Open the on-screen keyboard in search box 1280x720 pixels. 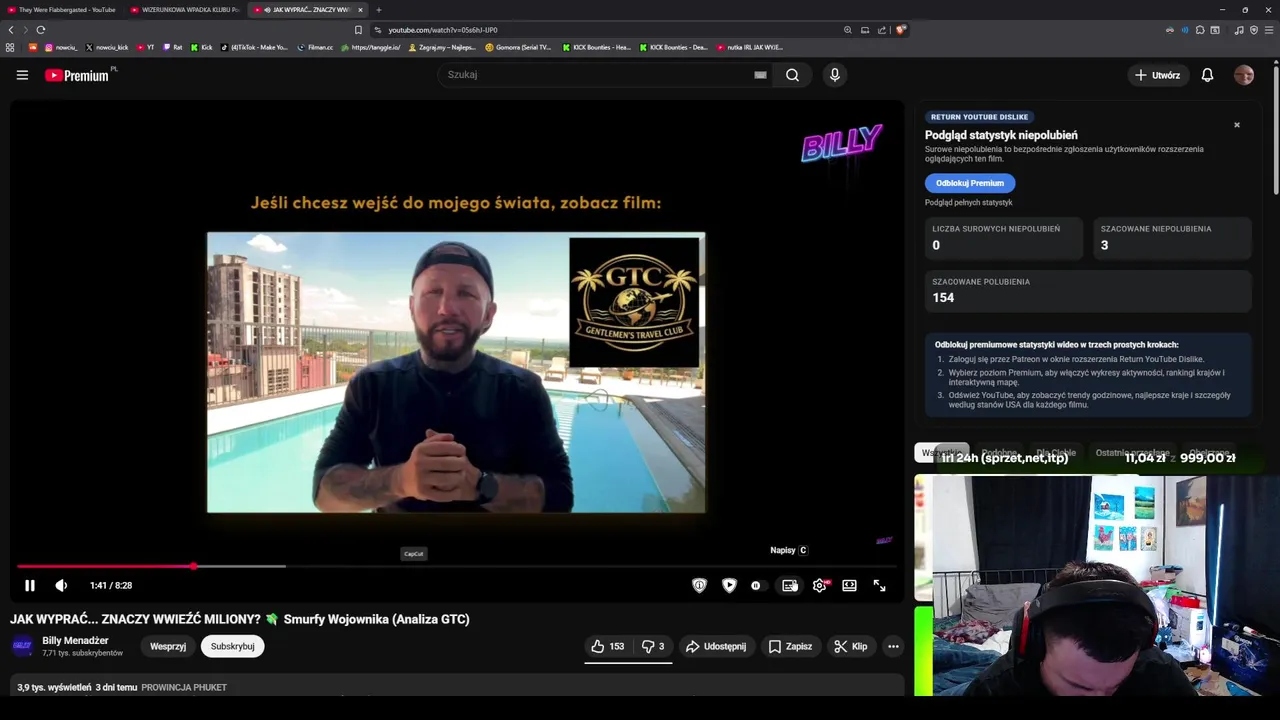coord(760,75)
